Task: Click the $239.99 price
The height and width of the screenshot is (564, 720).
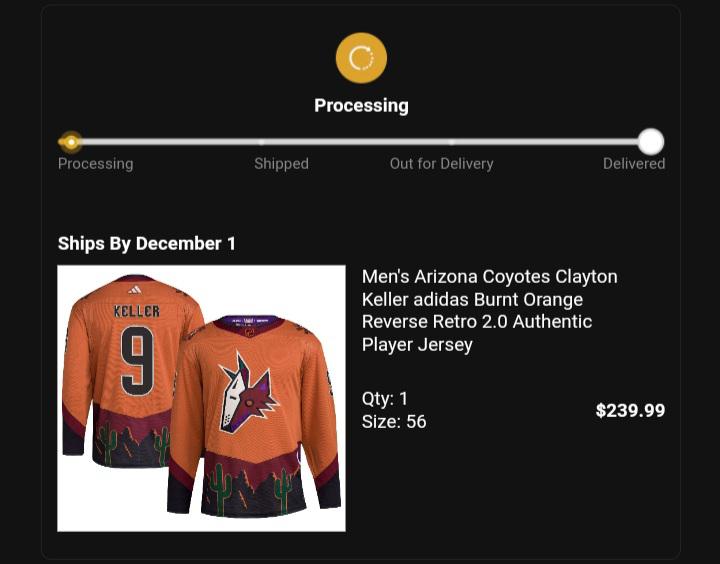Action: coord(630,410)
